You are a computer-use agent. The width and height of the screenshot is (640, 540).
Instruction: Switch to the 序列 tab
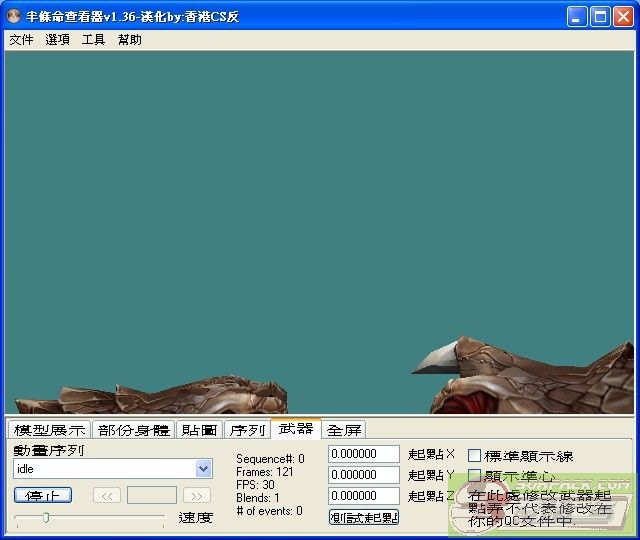[247, 430]
